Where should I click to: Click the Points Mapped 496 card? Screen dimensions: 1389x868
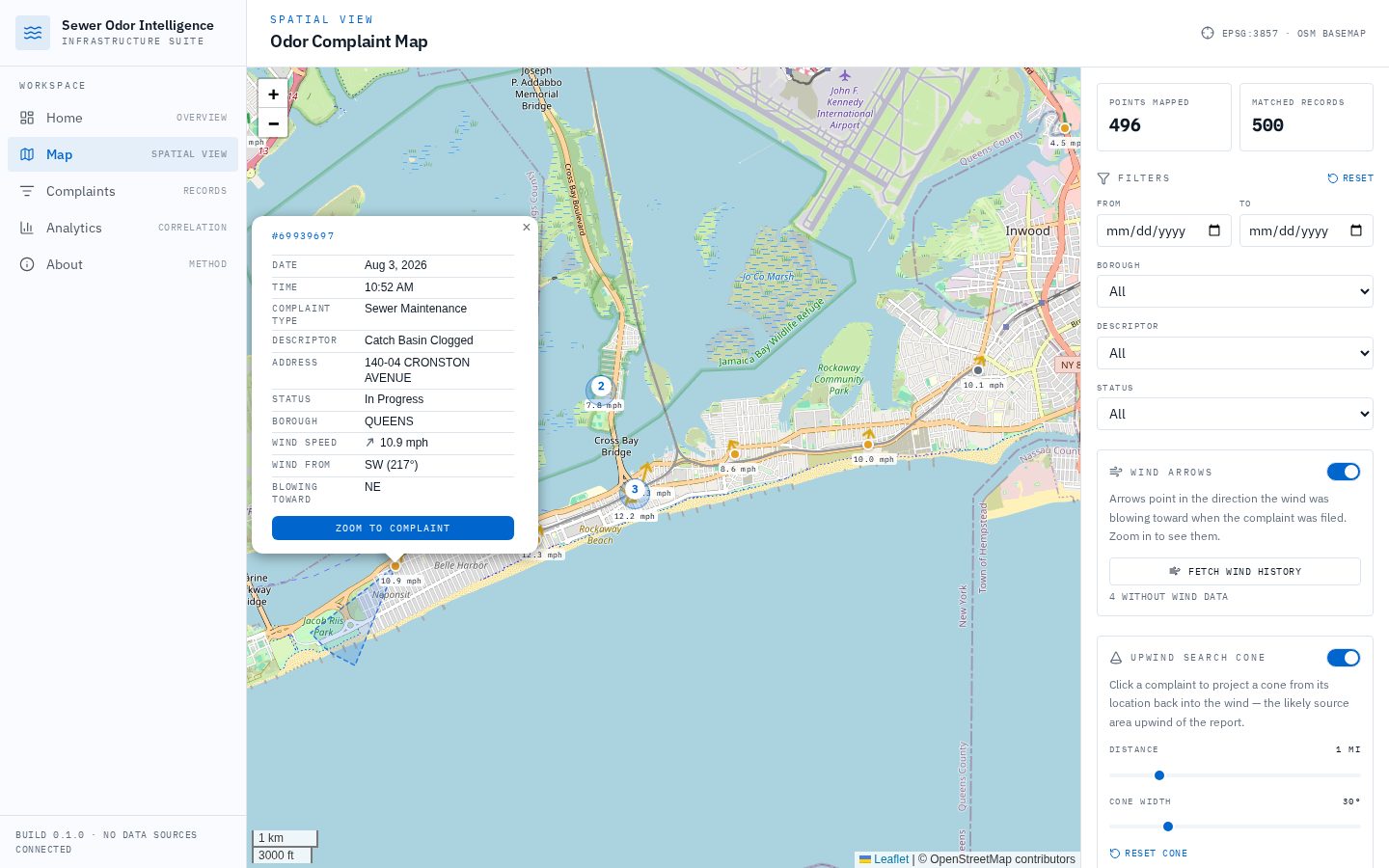click(1164, 117)
